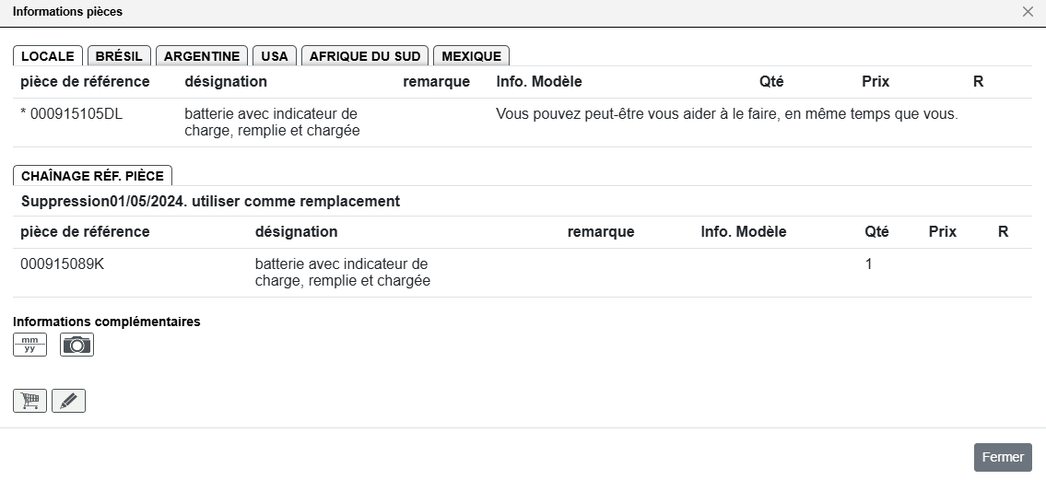Switch to the BRÉSIL tab
Viewport: 1046px width, 480px height.
119,56
